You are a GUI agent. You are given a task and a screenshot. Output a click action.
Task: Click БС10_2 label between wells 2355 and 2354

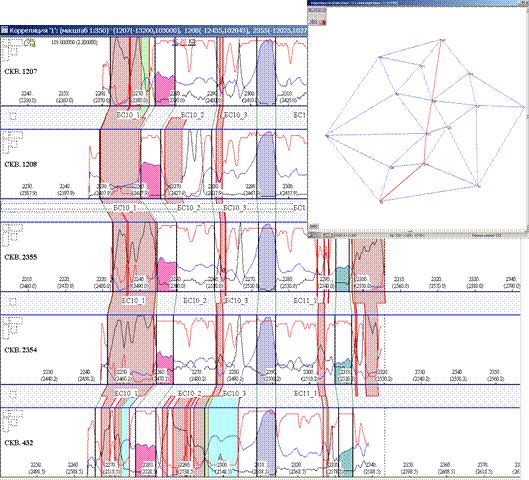(195, 300)
